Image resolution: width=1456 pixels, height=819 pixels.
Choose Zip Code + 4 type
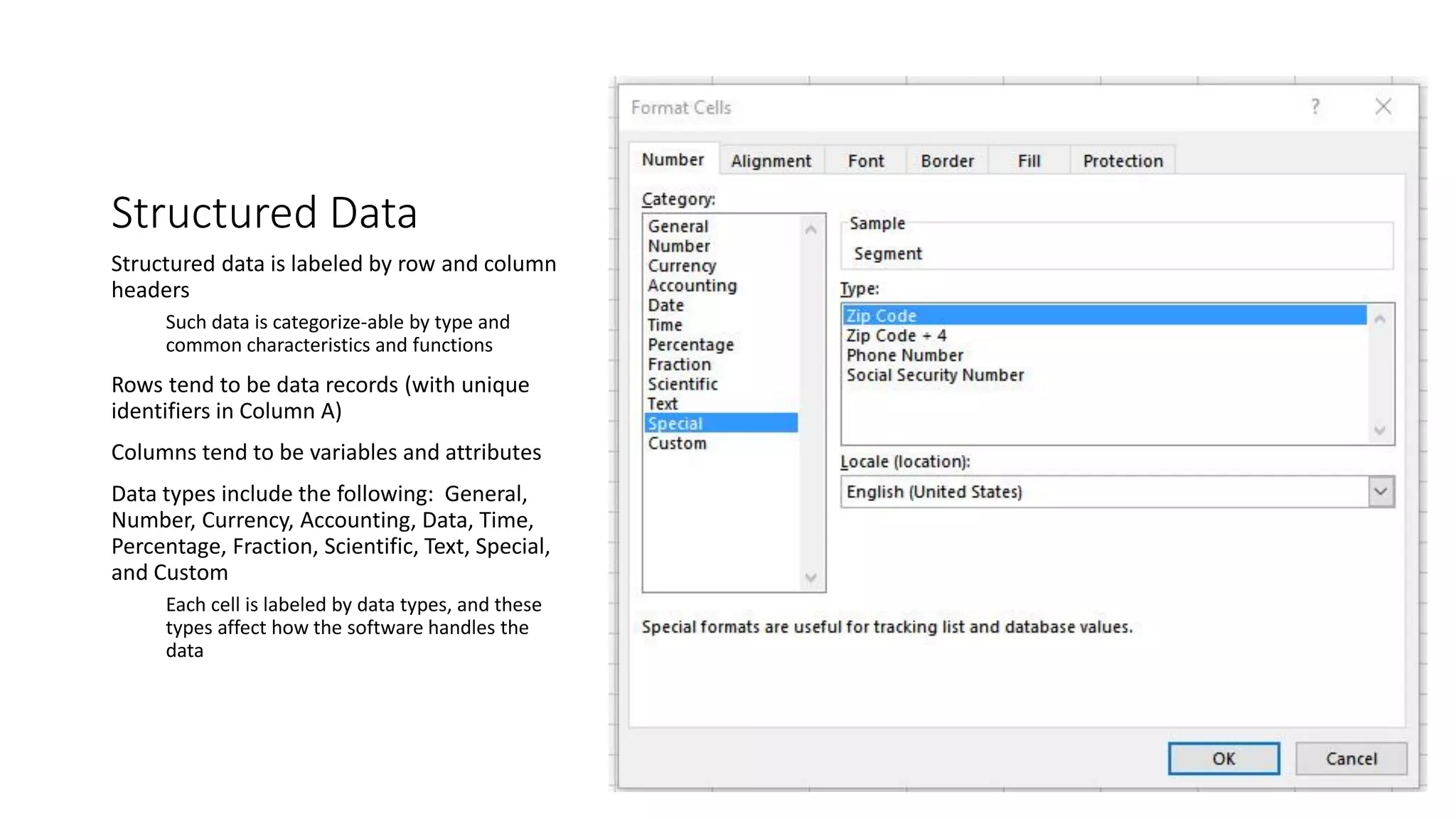[896, 336]
